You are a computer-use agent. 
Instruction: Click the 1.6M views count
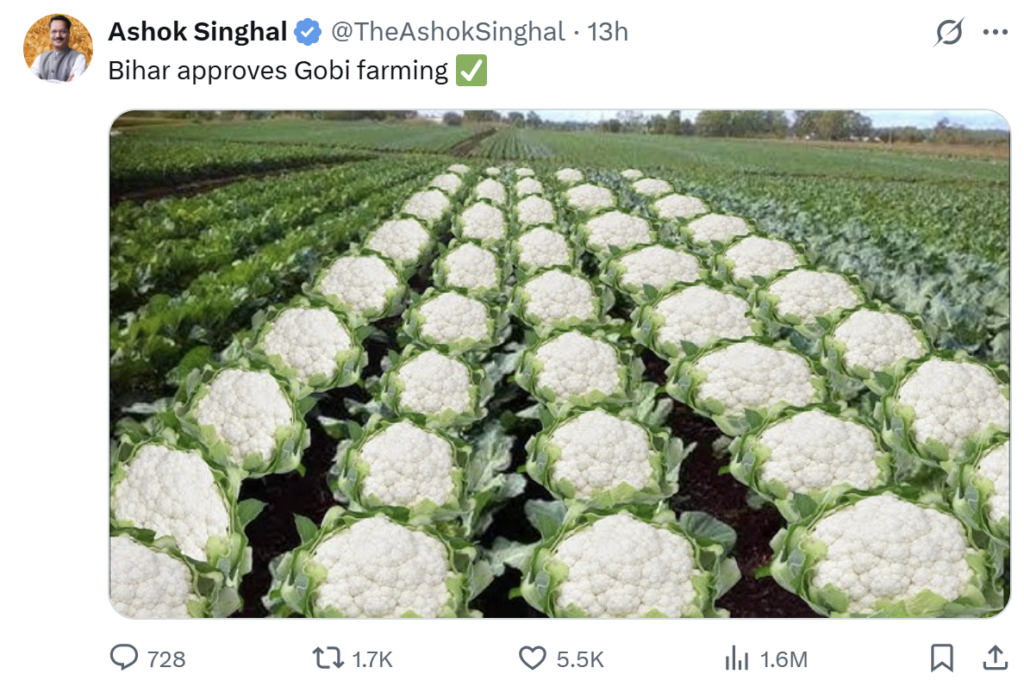tap(784, 659)
